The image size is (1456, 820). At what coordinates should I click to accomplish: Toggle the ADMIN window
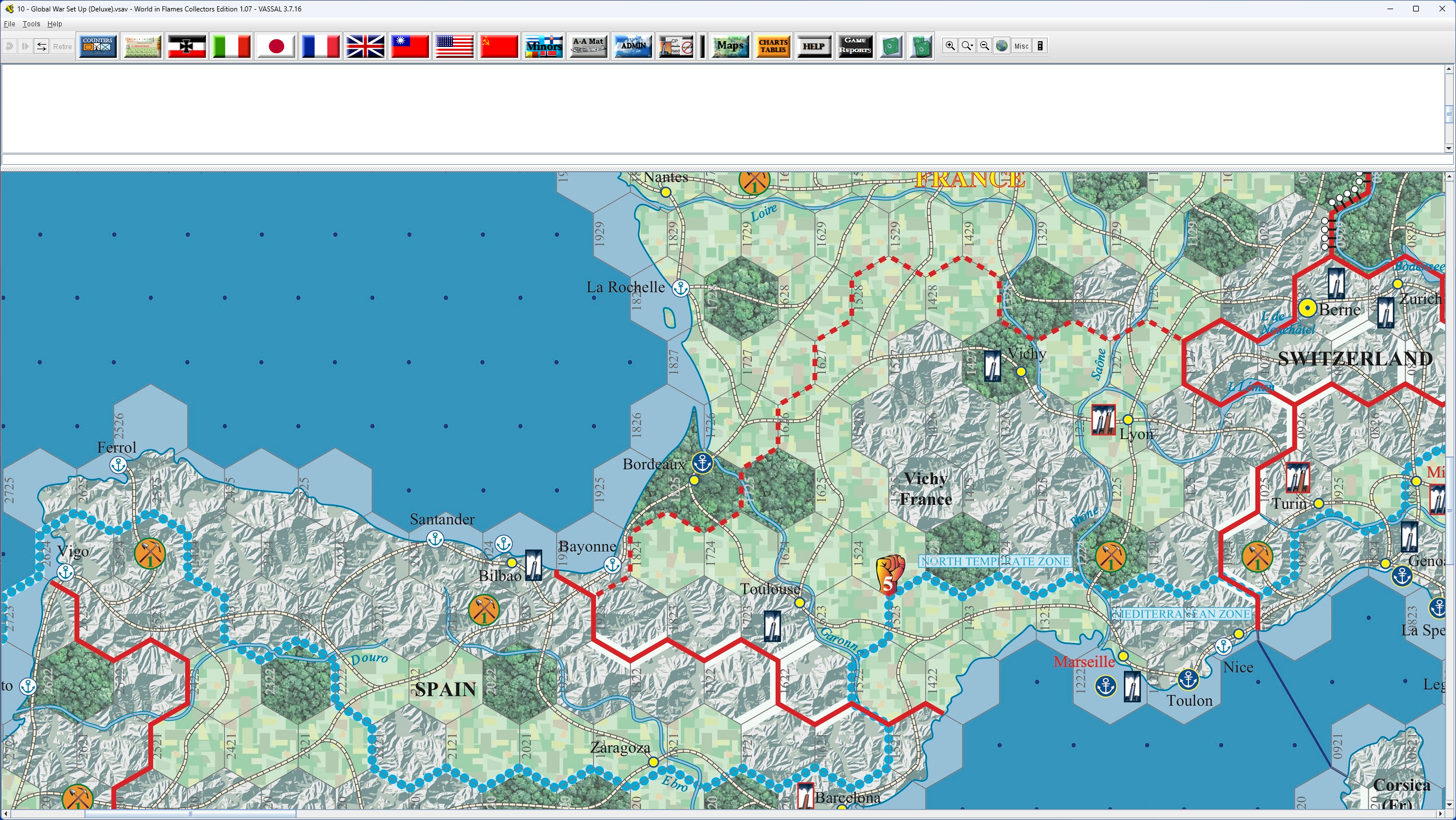pos(632,46)
